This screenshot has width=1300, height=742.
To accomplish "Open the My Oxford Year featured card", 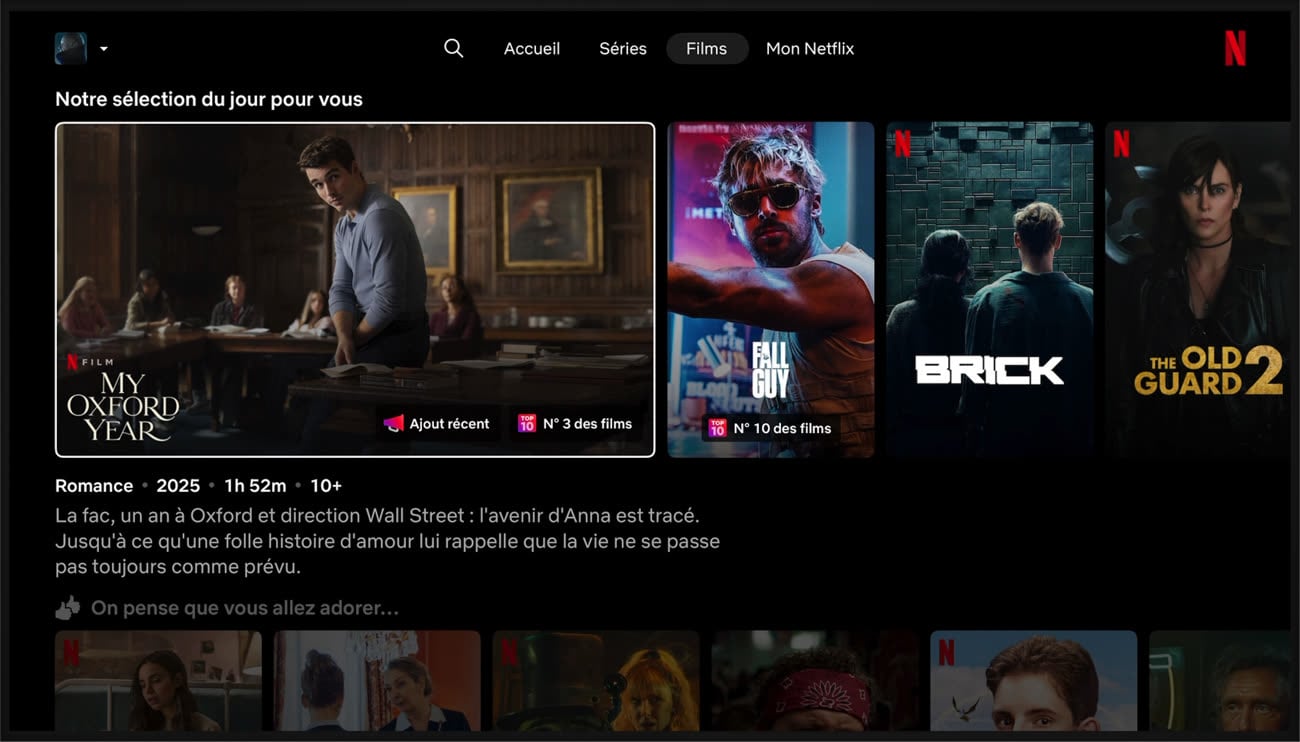I will tap(355, 289).
